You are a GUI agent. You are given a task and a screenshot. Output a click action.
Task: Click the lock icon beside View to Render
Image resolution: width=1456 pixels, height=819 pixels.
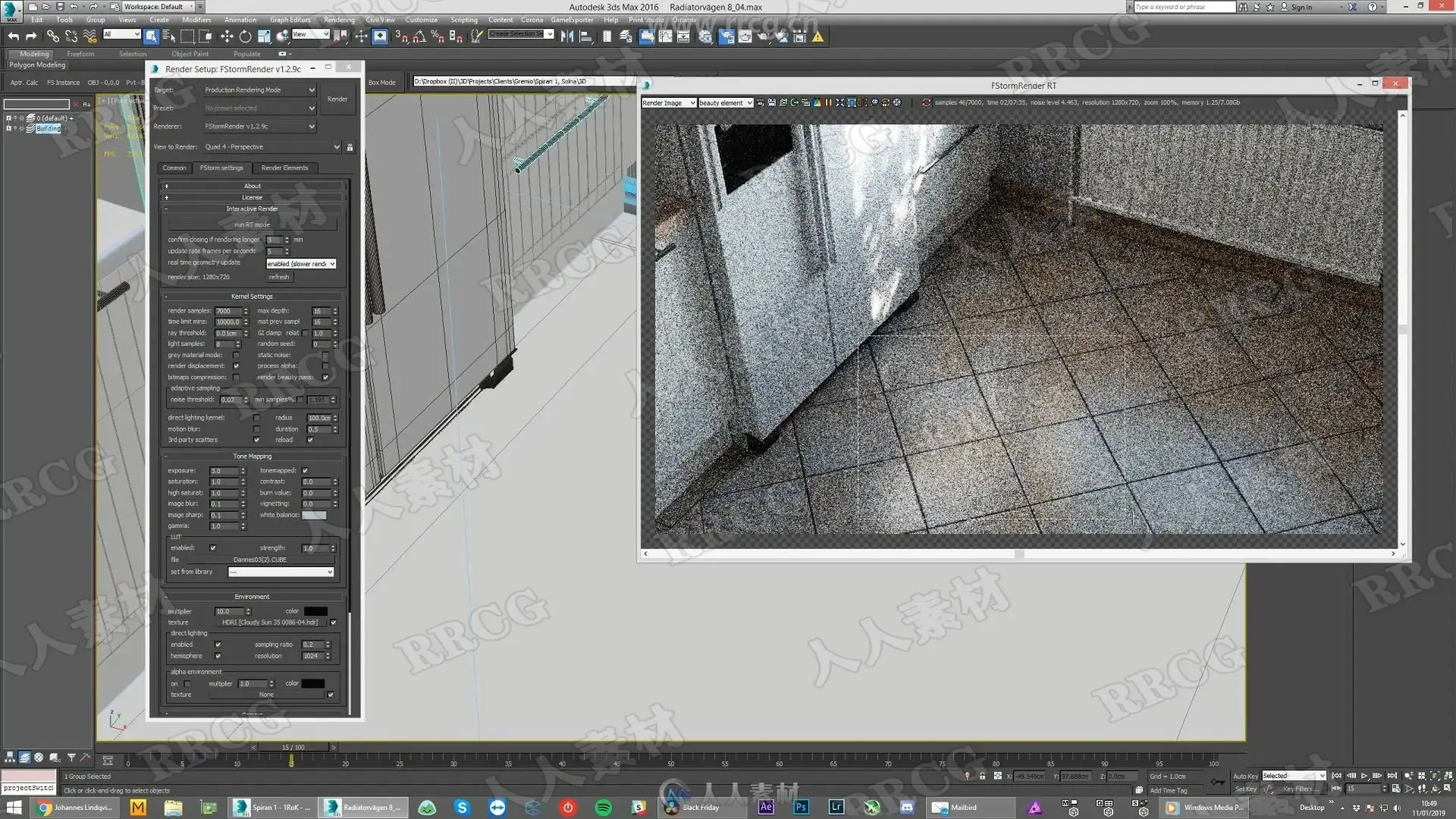coord(350,147)
